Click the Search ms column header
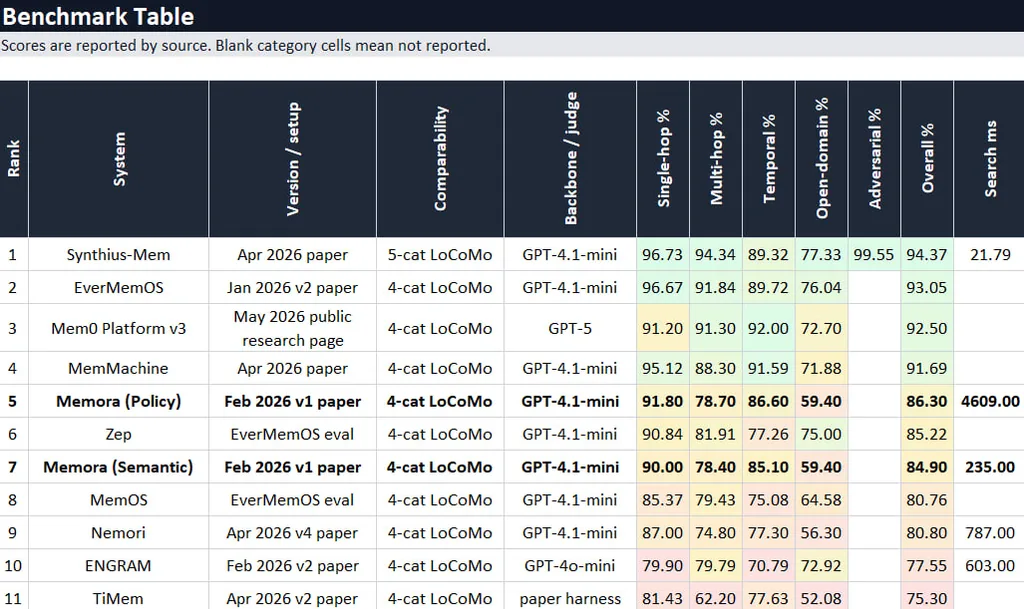 989,159
